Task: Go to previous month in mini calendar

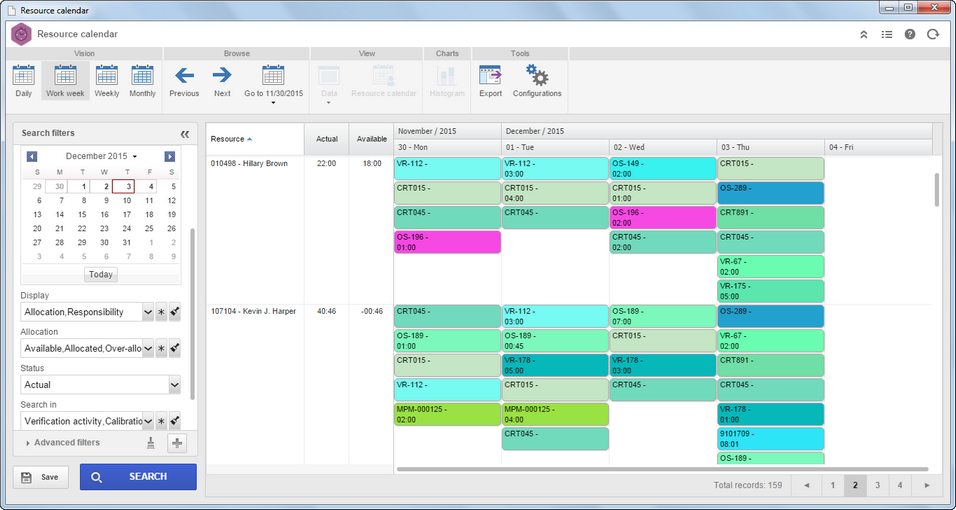Action: [32, 157]
